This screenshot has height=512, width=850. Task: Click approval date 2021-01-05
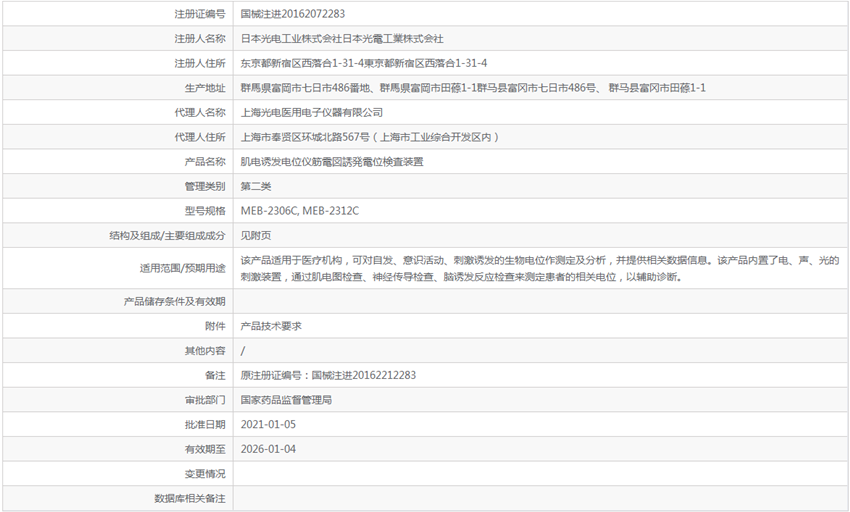click(x=268, y=425)
